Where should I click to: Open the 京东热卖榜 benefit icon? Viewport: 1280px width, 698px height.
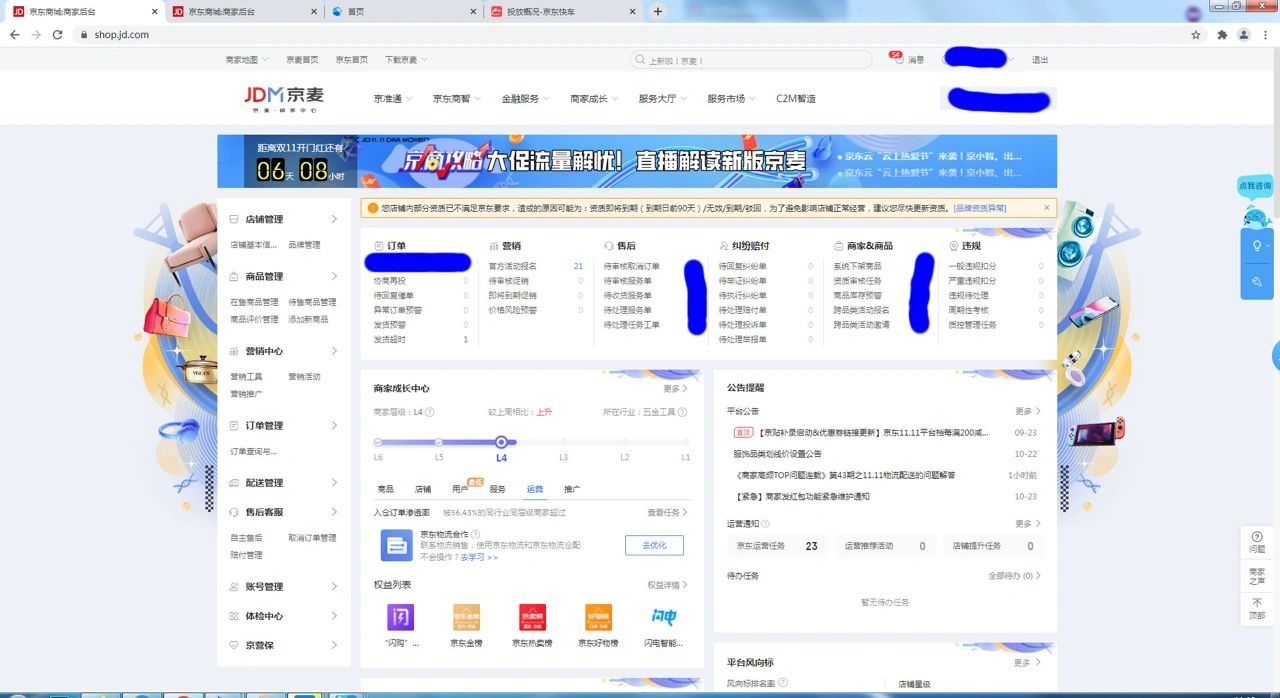[x=532, y=617]
